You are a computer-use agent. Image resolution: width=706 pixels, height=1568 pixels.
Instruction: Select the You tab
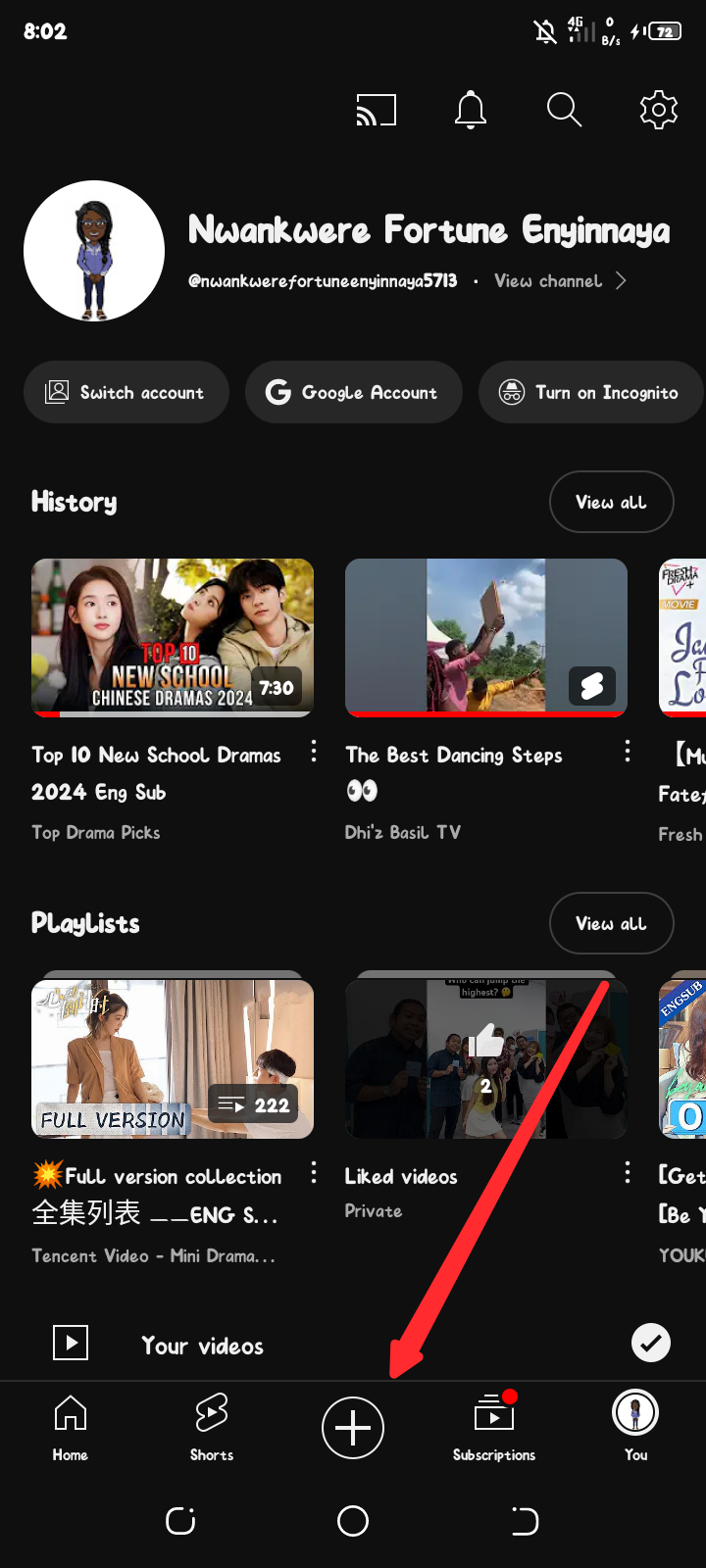(x=635, y=1428)
